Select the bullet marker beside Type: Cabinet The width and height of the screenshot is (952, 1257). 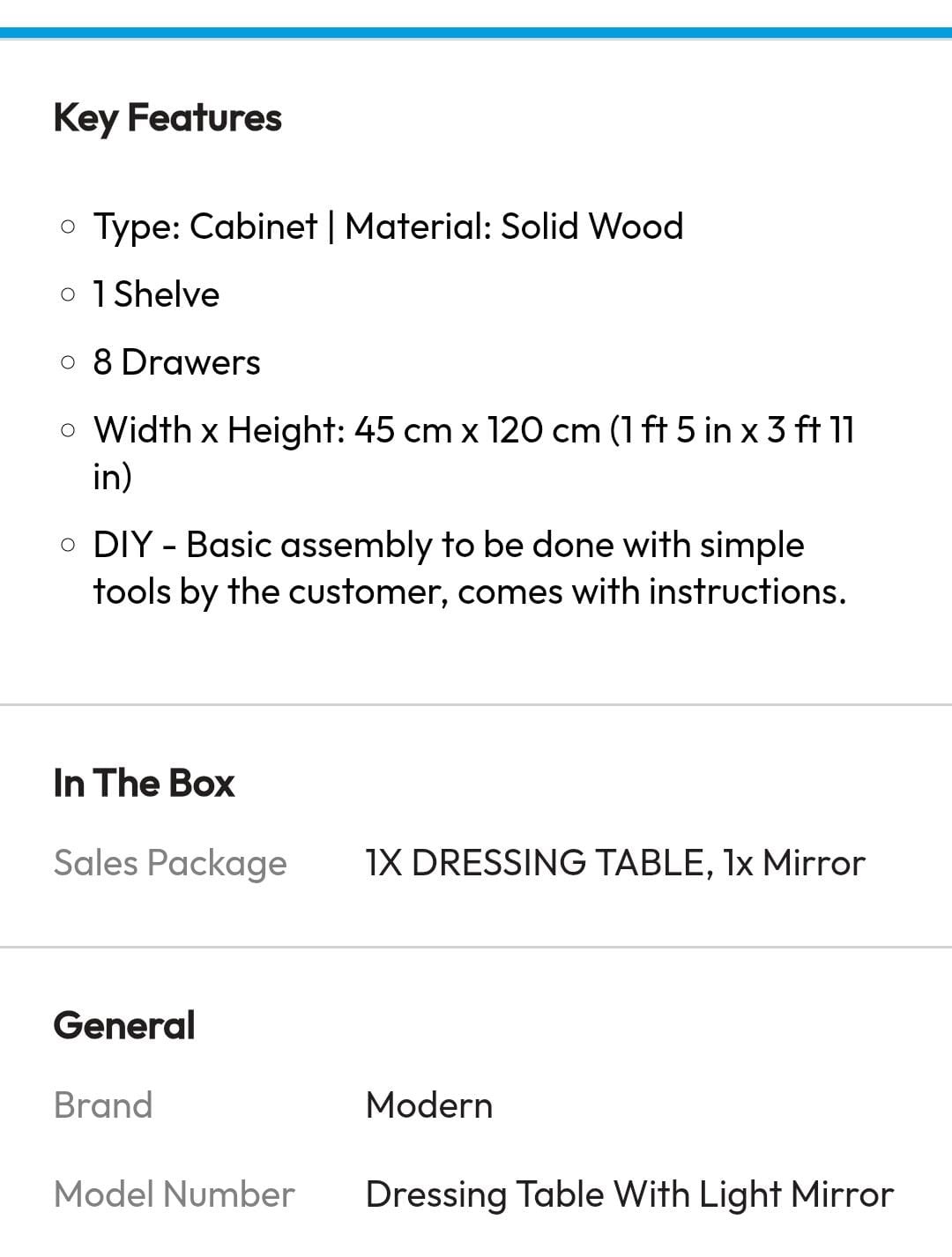coord(68,227)
